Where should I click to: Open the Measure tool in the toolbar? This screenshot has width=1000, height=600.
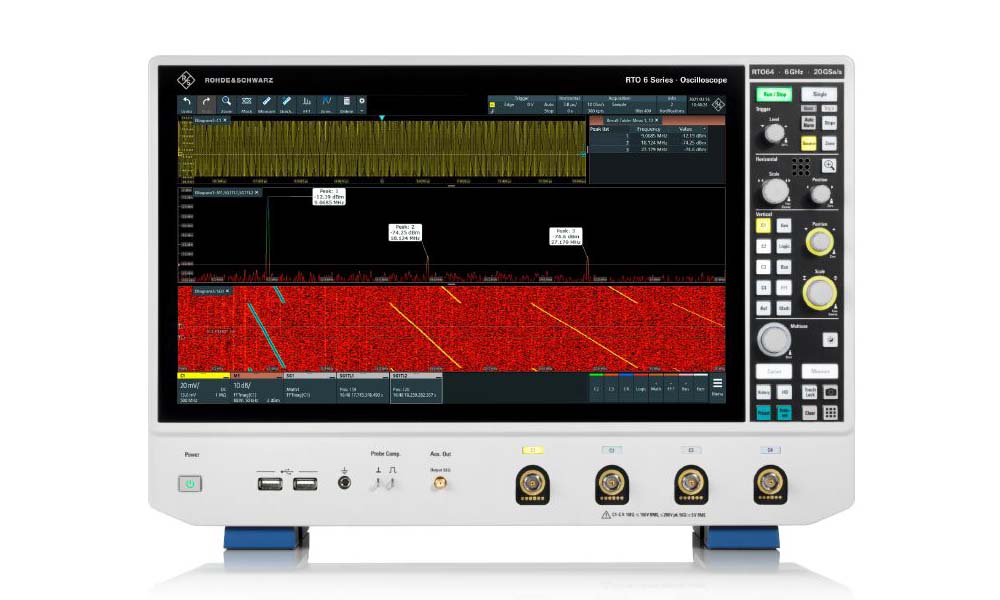tap(266, 103)
